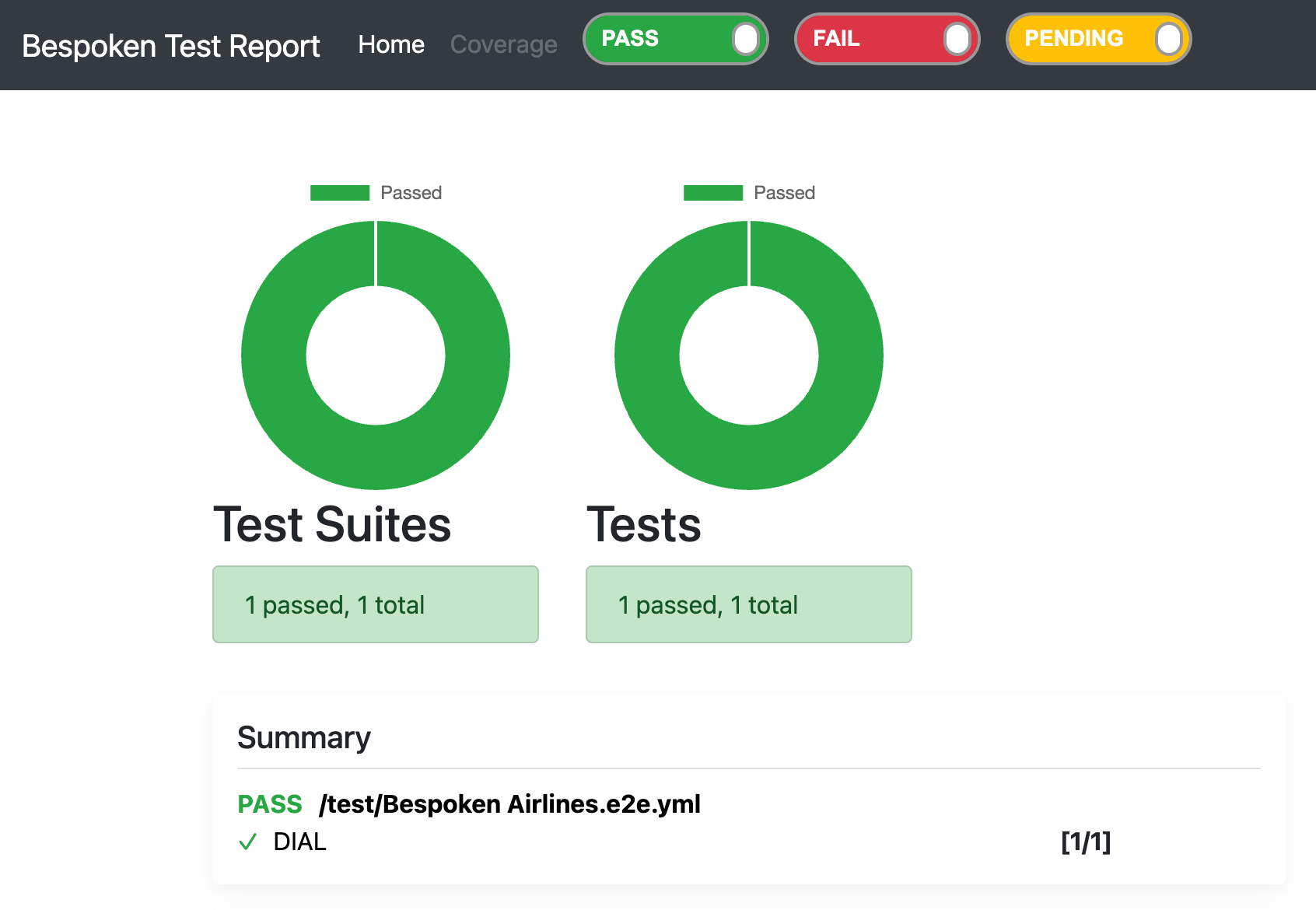The height and width of the screenshot is (910, 1316).
Task: Toggle the PENDING filter switch
Action: [x=1098, y=39]
